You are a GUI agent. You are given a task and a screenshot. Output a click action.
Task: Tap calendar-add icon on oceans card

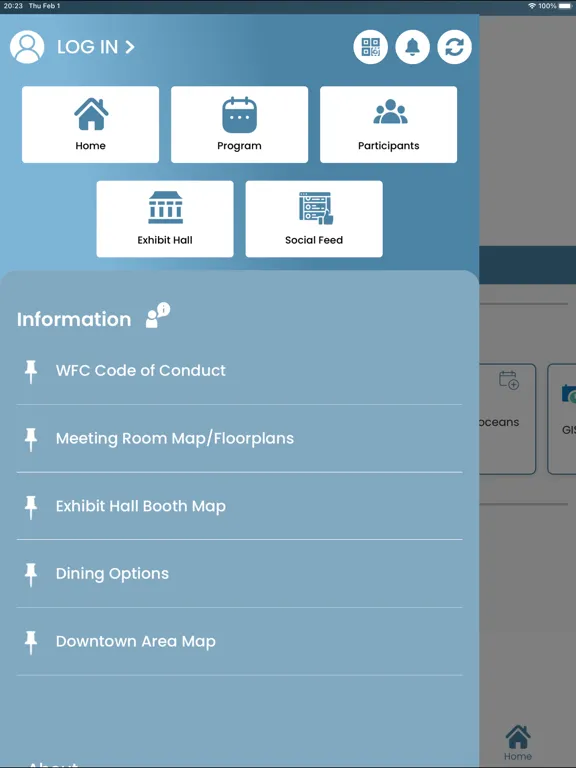(x=509, y=380)
